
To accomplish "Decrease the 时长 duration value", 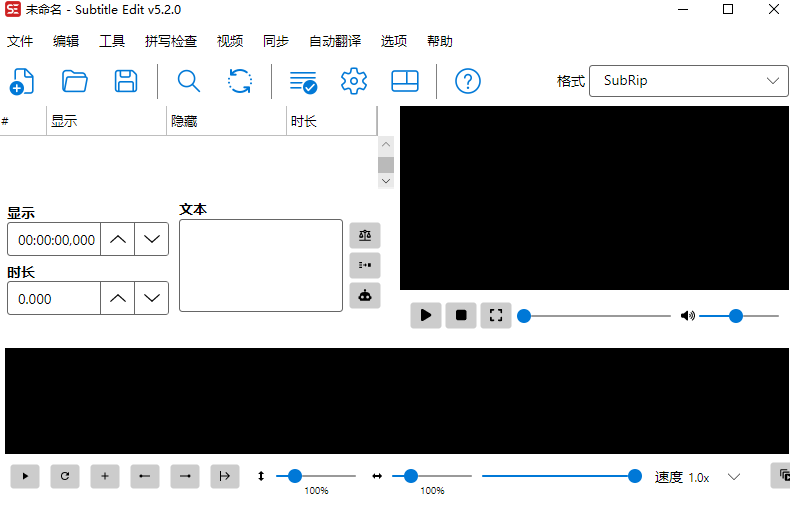I will pyautogui.click(x=152, y=298).
